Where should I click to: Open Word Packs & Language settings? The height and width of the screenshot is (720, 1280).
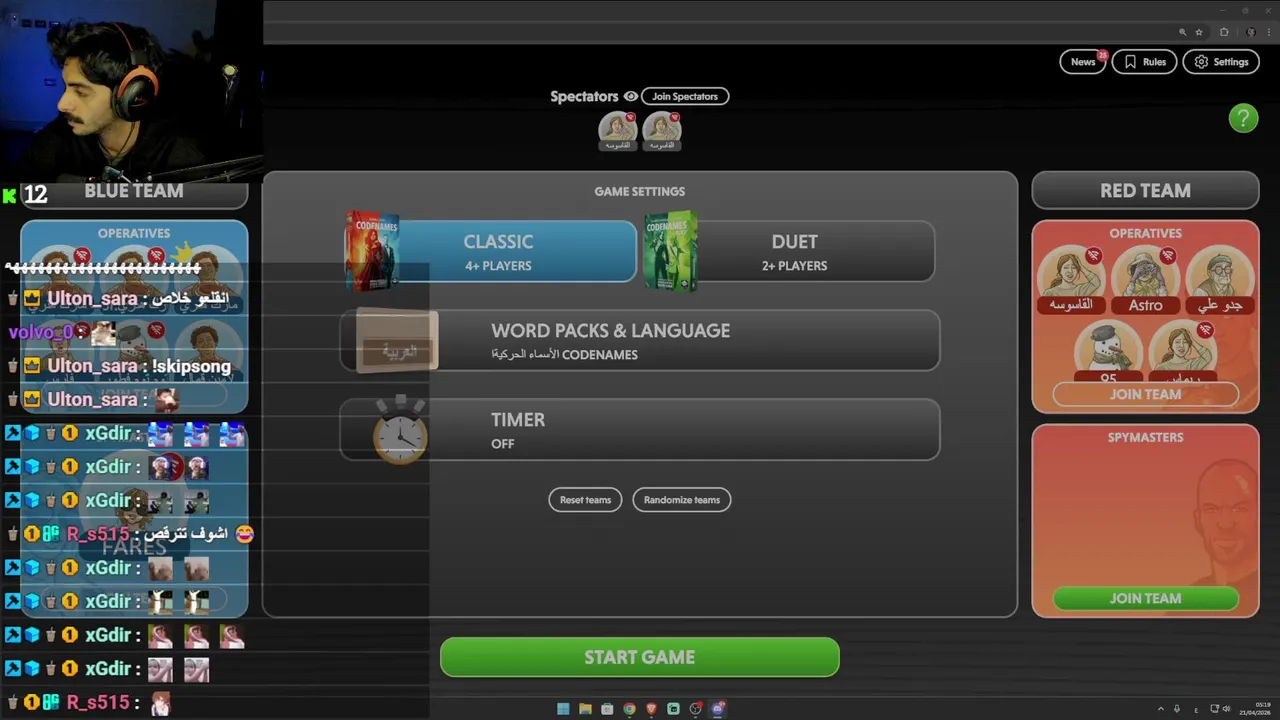click(x=640, y=341)
